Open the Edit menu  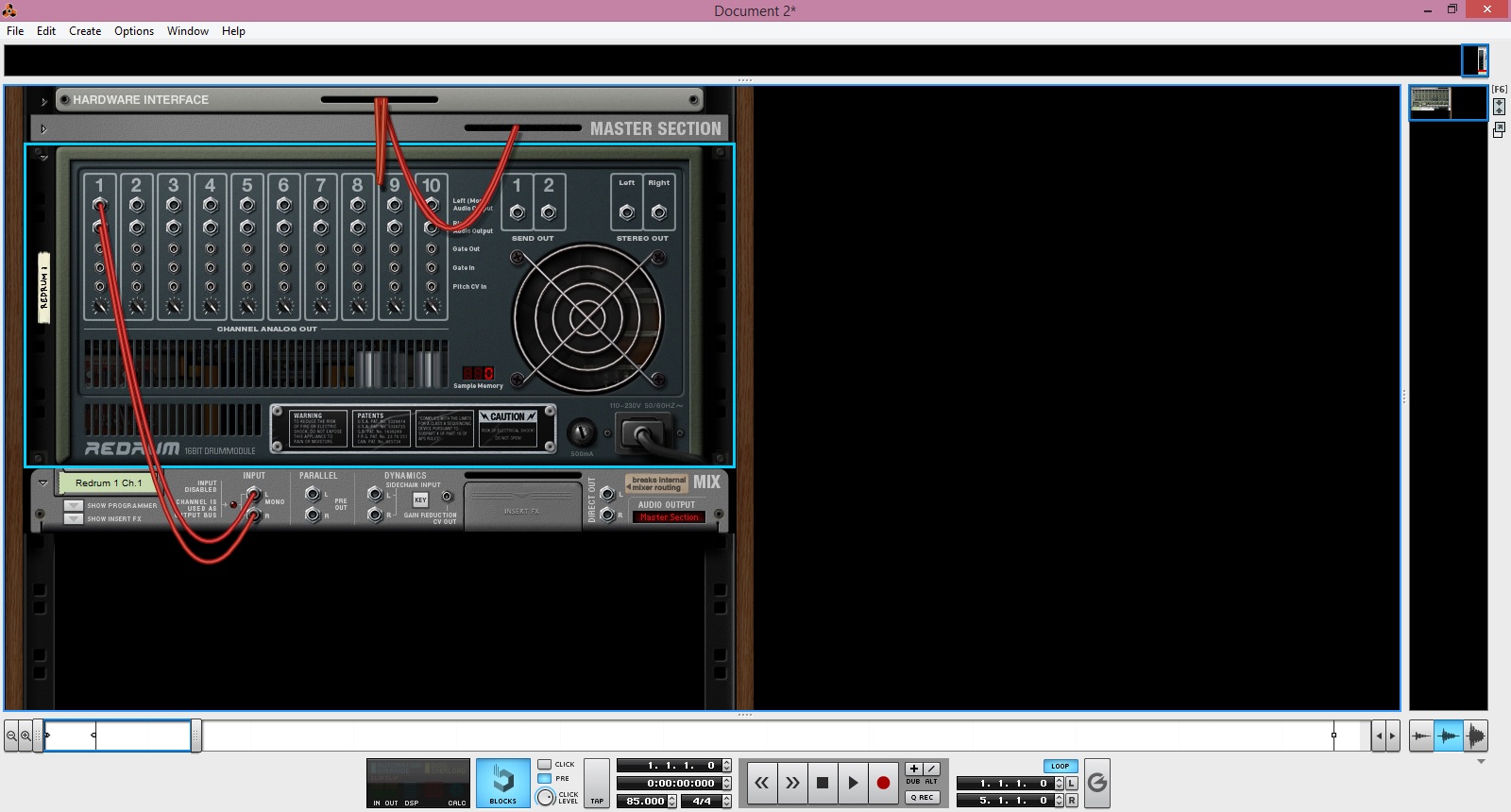pyautogui.click(x=46, y=31)
